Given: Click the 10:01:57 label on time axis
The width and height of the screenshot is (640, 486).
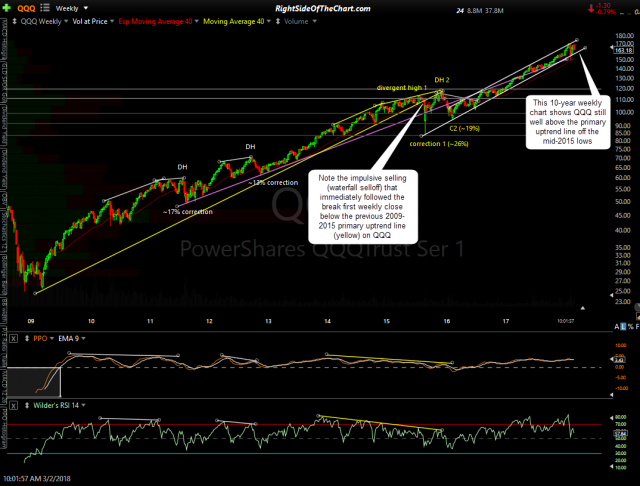Looking at the screenshot, I should pos(566,321).
